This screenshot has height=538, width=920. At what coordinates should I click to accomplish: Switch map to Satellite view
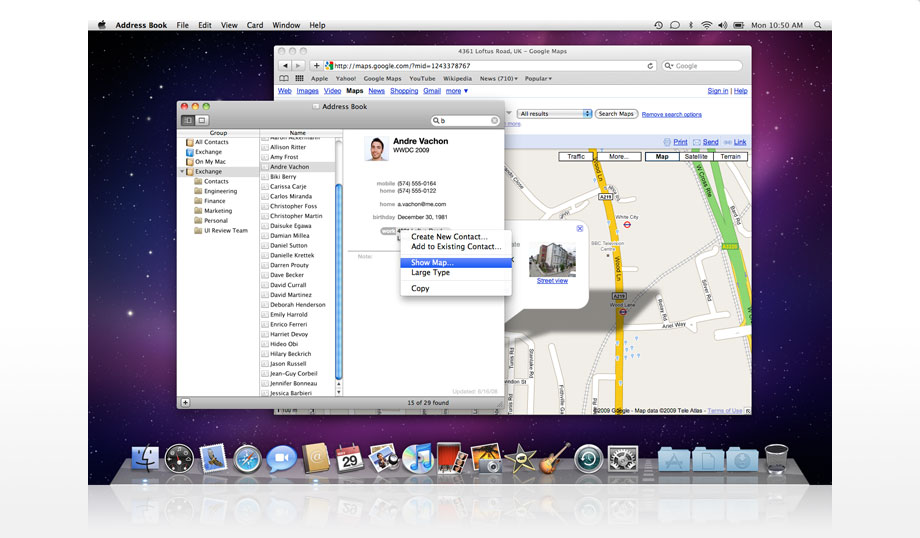tap(696, 157)
